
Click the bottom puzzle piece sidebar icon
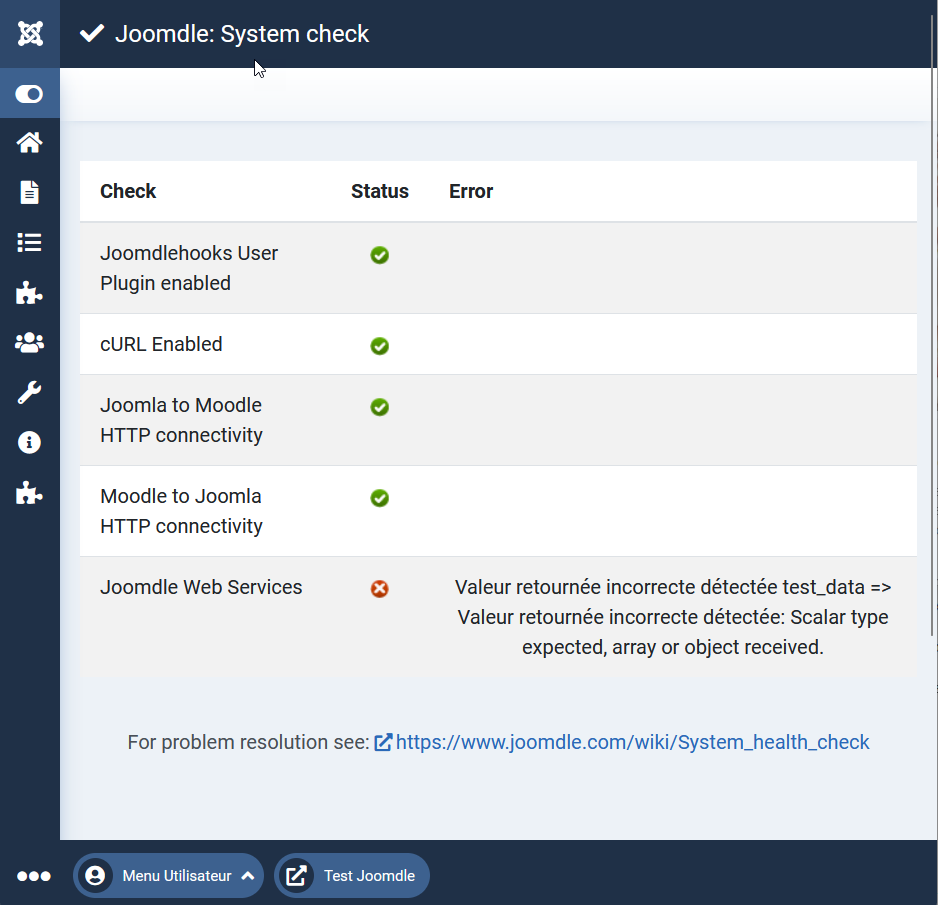[x=29, y=493]
